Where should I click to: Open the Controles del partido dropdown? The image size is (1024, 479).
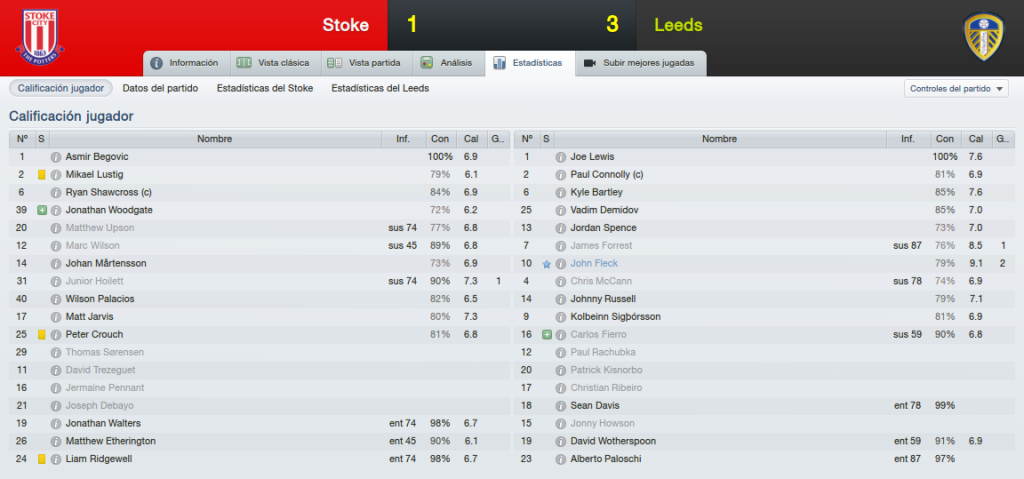click(956, 89)
